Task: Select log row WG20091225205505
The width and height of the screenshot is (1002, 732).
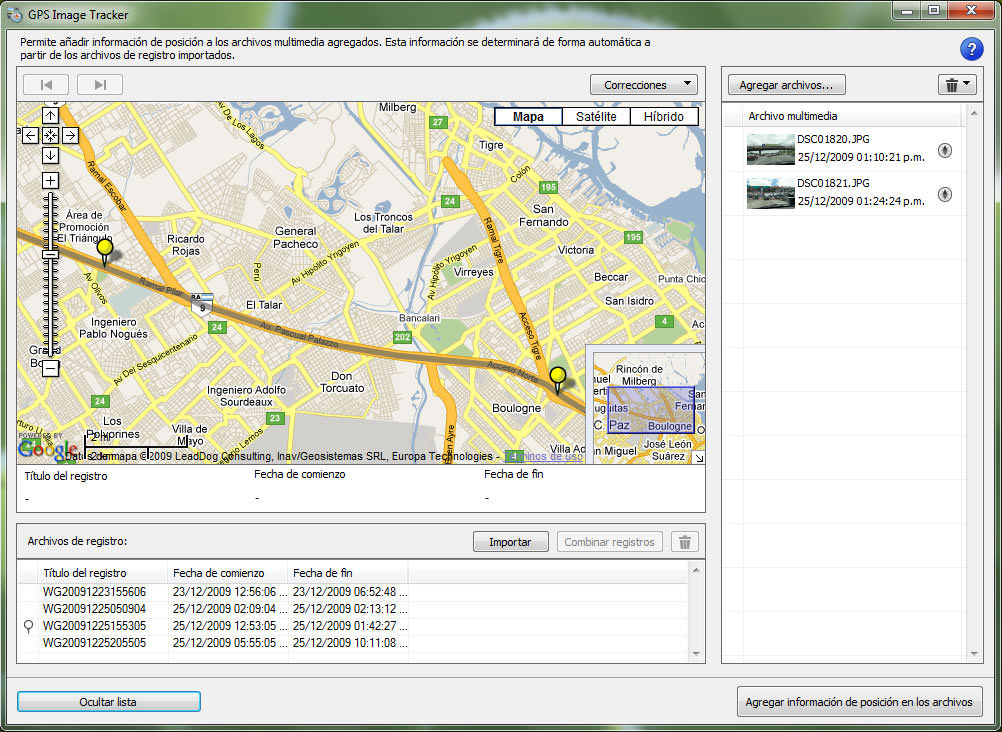Action: (352, 642)
